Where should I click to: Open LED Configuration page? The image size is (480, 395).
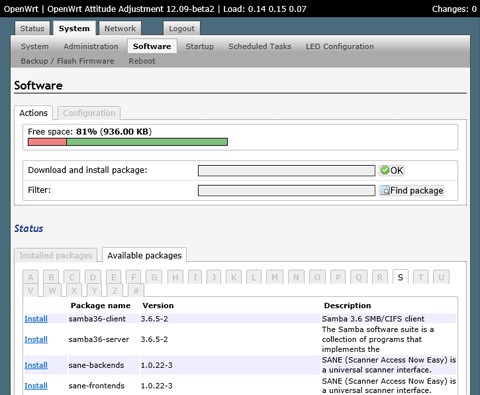click(x=340, y=46)
